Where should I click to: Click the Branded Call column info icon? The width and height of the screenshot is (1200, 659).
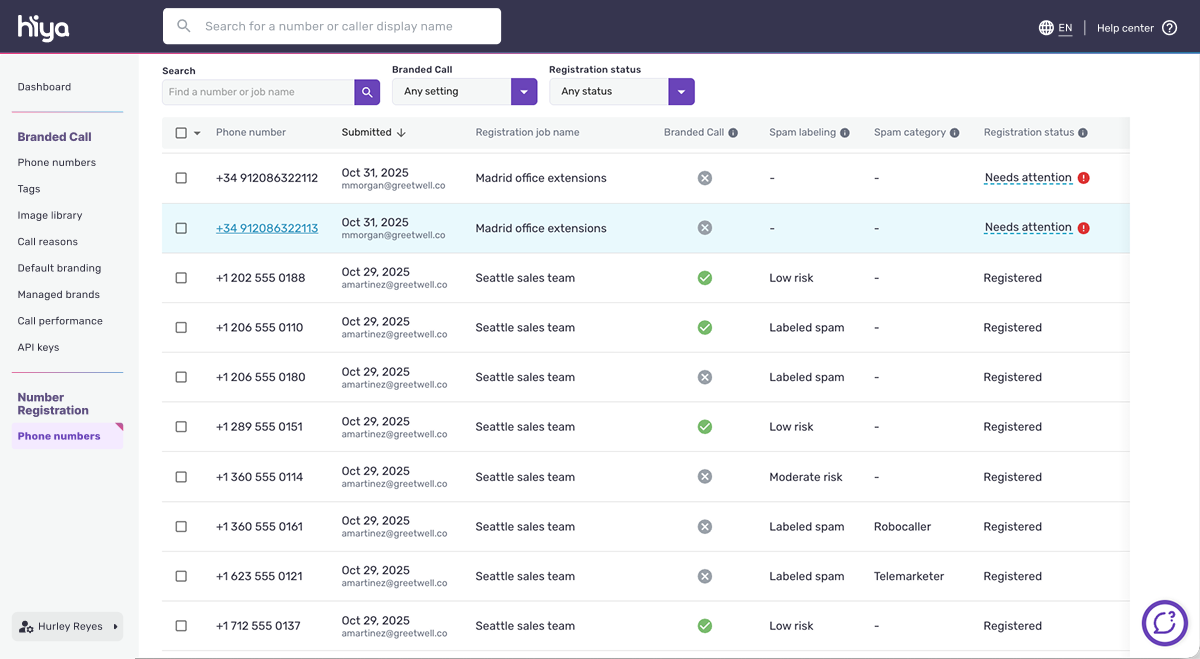click(x=733, y=133)
